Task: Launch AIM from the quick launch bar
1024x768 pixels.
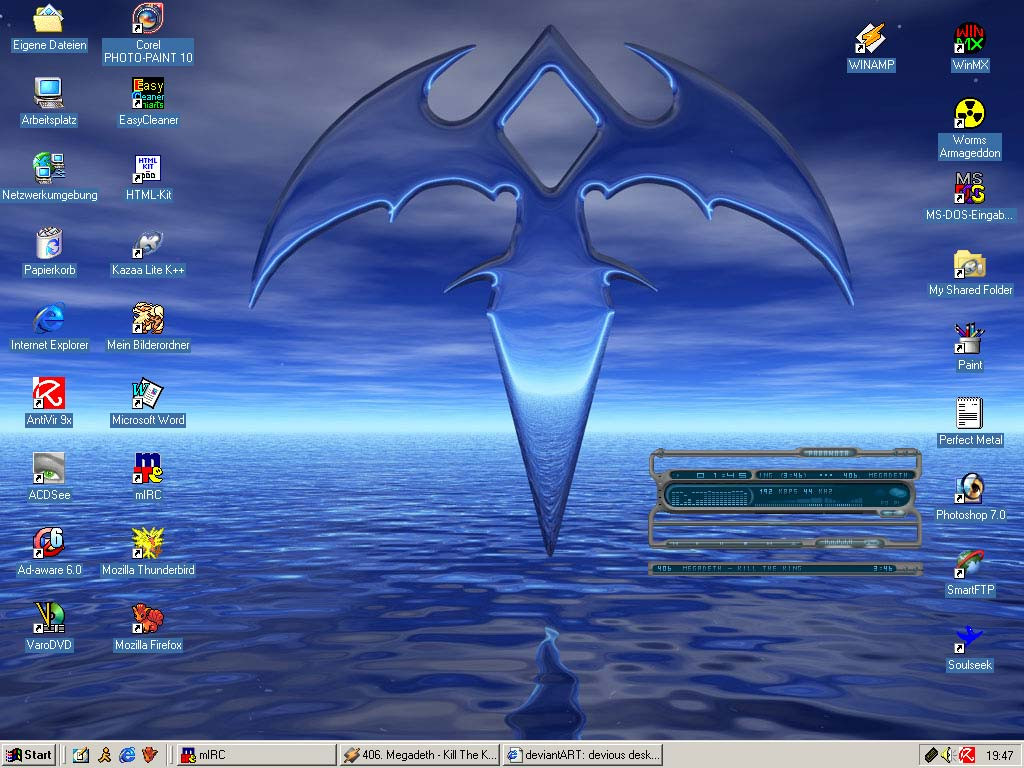Action: pos(104,755)
